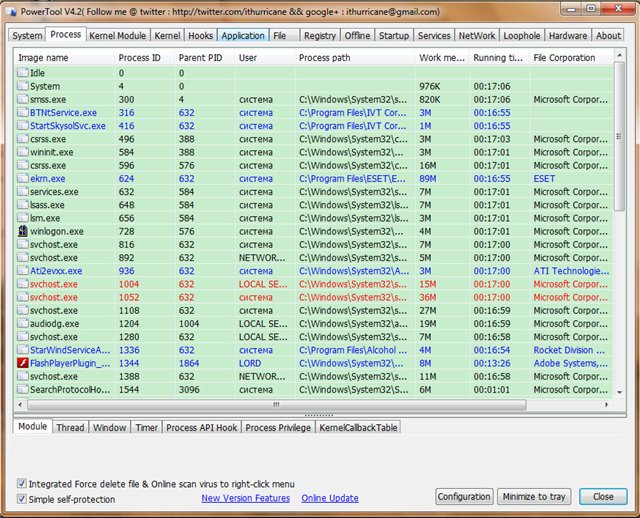This screenshot has height=518, width=640.
Task: Sort by the Image name column header
Action: [x=64, y=58]
